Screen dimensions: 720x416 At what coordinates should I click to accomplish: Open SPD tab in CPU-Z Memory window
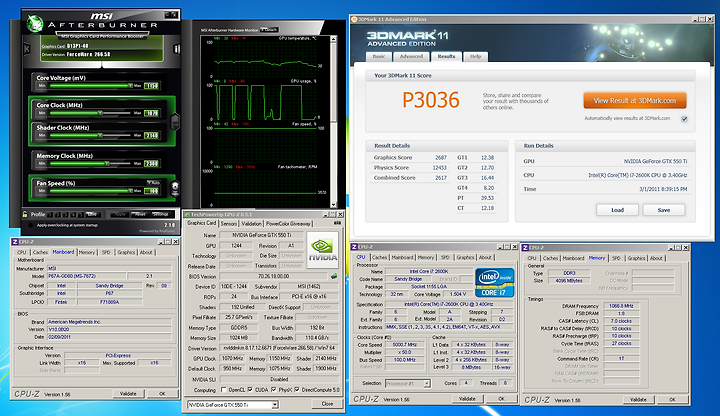pos(616,258)
